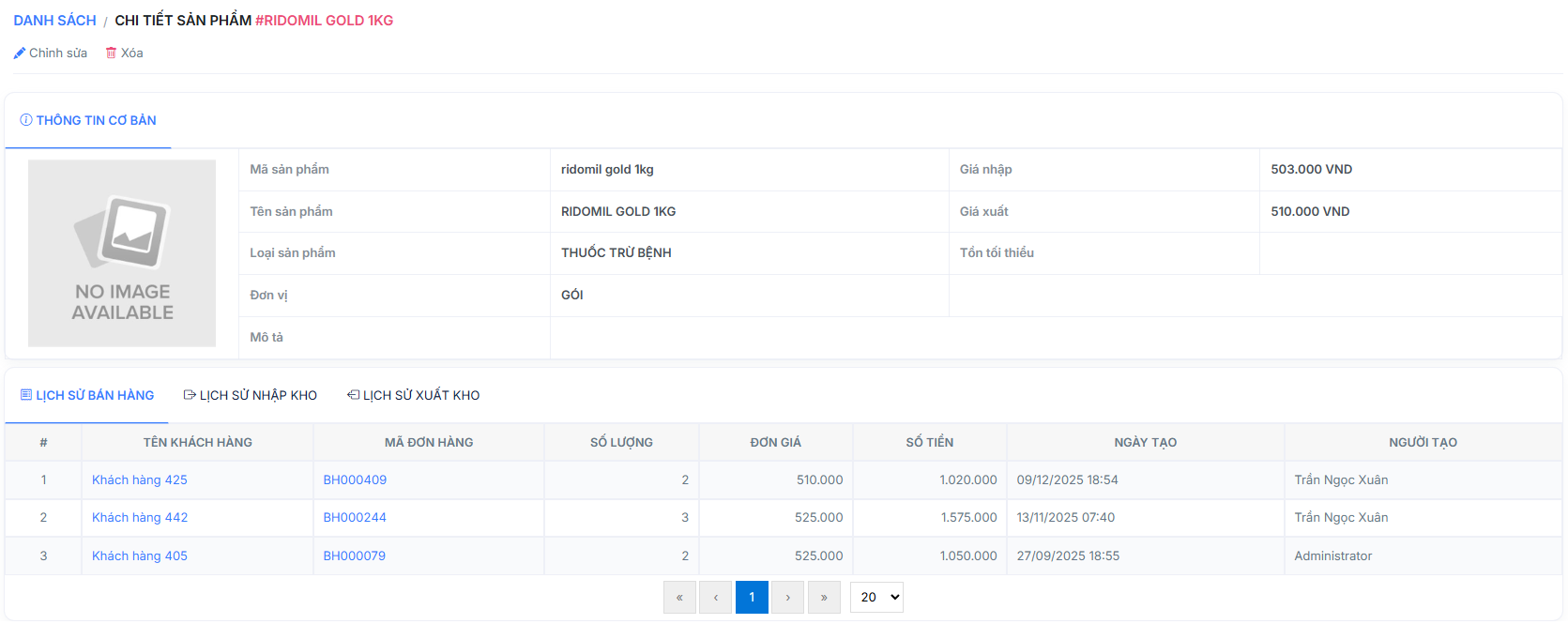Viewport: 1568px width, 624px height.
Task: Go to the first page of results
Action: (x=679, y=598)
